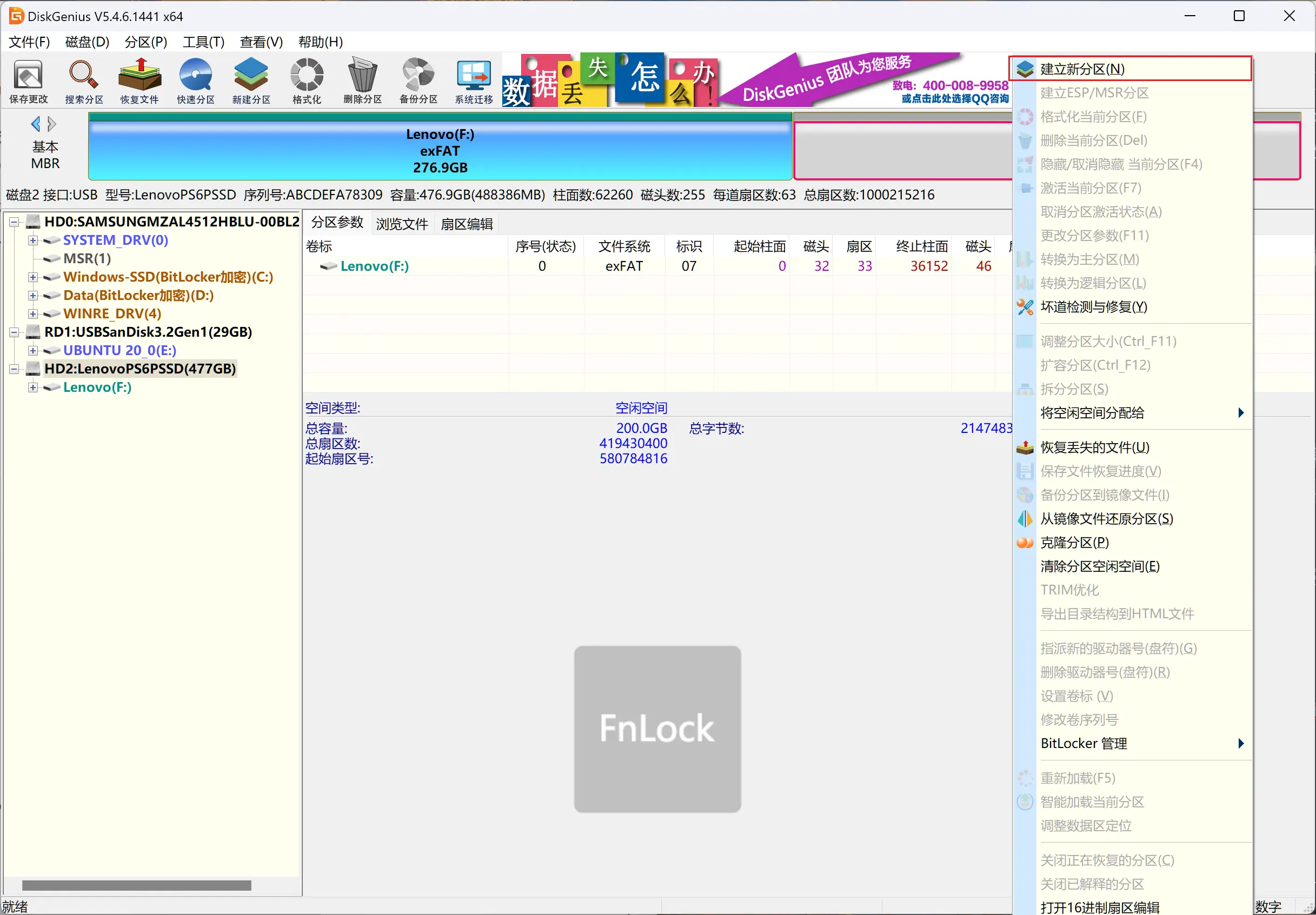Collapse the HD2 LenovoPS6PSSD tree node
The width and height of the screenshot is (1316, 915).
(14, 369)
